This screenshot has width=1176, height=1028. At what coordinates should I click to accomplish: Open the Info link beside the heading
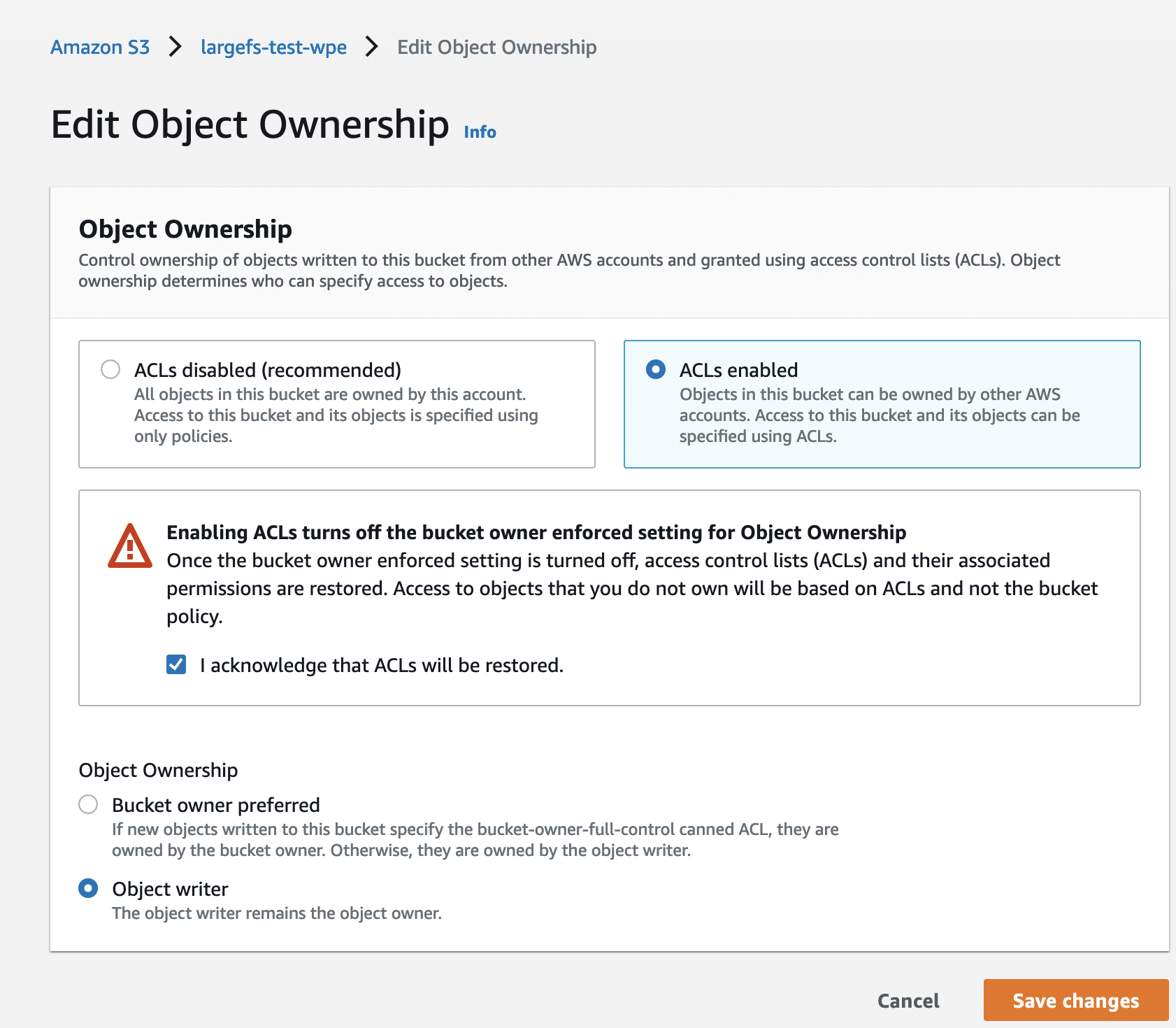tap(480, 132)
